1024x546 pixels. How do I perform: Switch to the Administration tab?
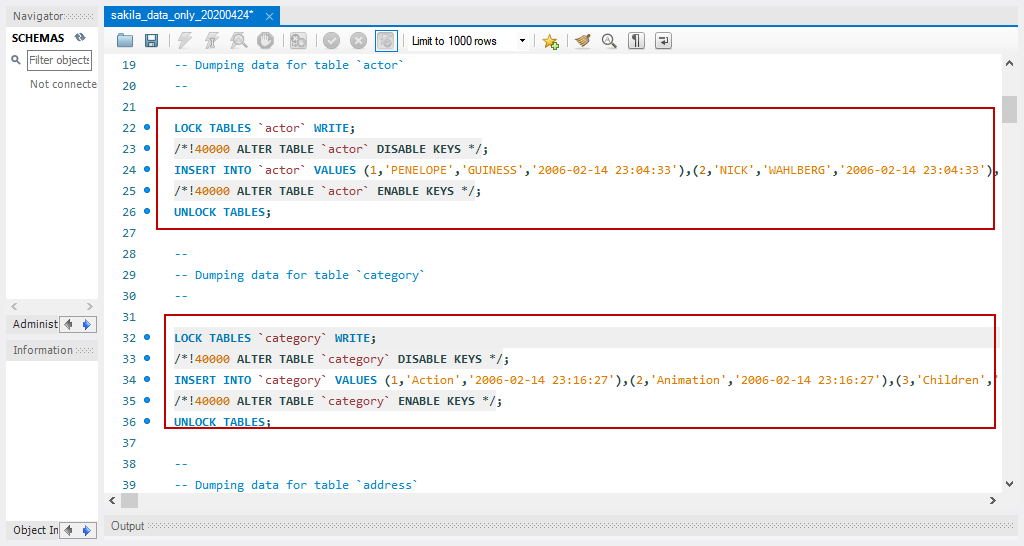click(x=35, y=324)
